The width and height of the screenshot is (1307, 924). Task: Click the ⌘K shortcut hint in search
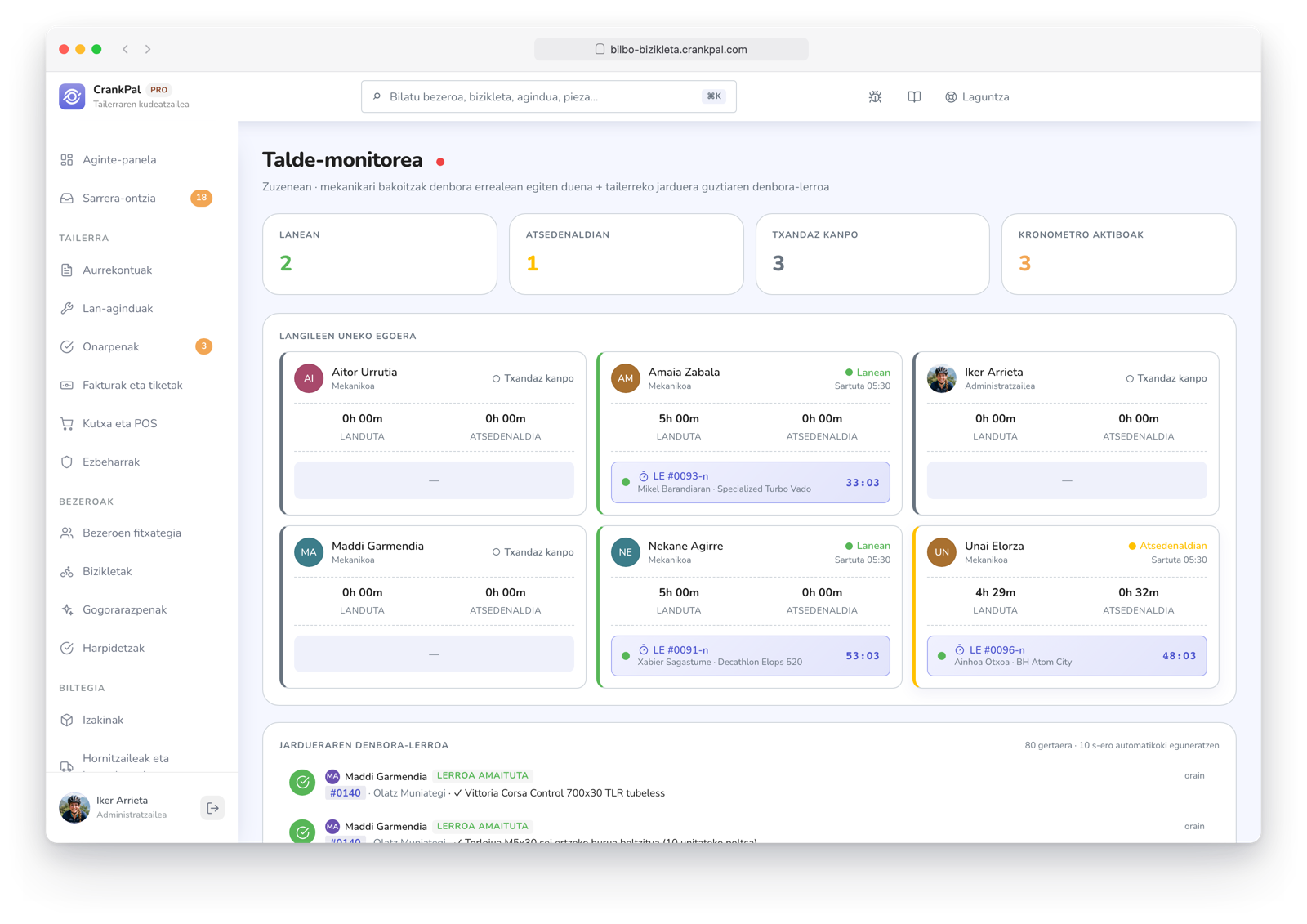click(x=714, y=96)
